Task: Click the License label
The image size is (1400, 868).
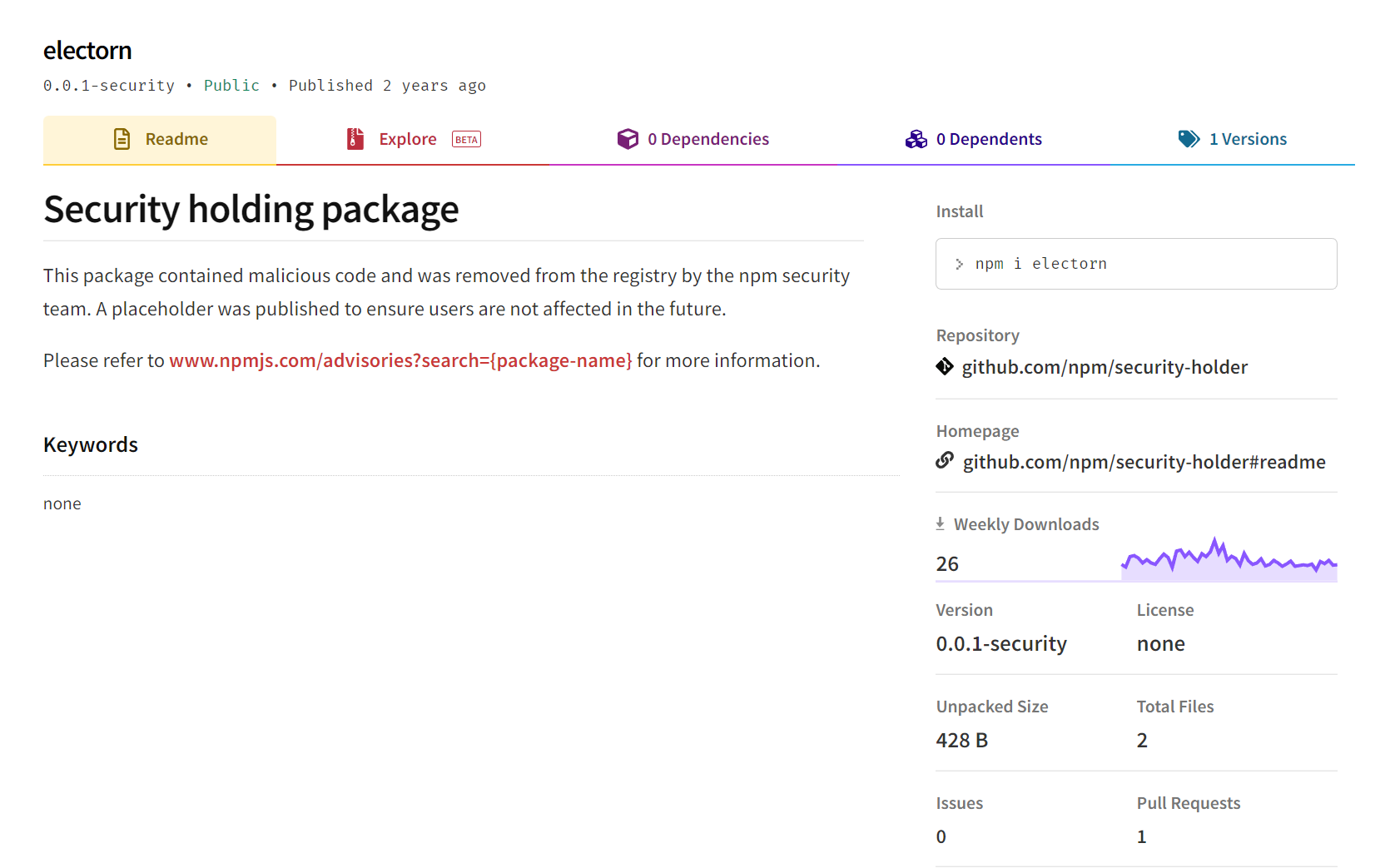Action: (x=1165, y=610)
